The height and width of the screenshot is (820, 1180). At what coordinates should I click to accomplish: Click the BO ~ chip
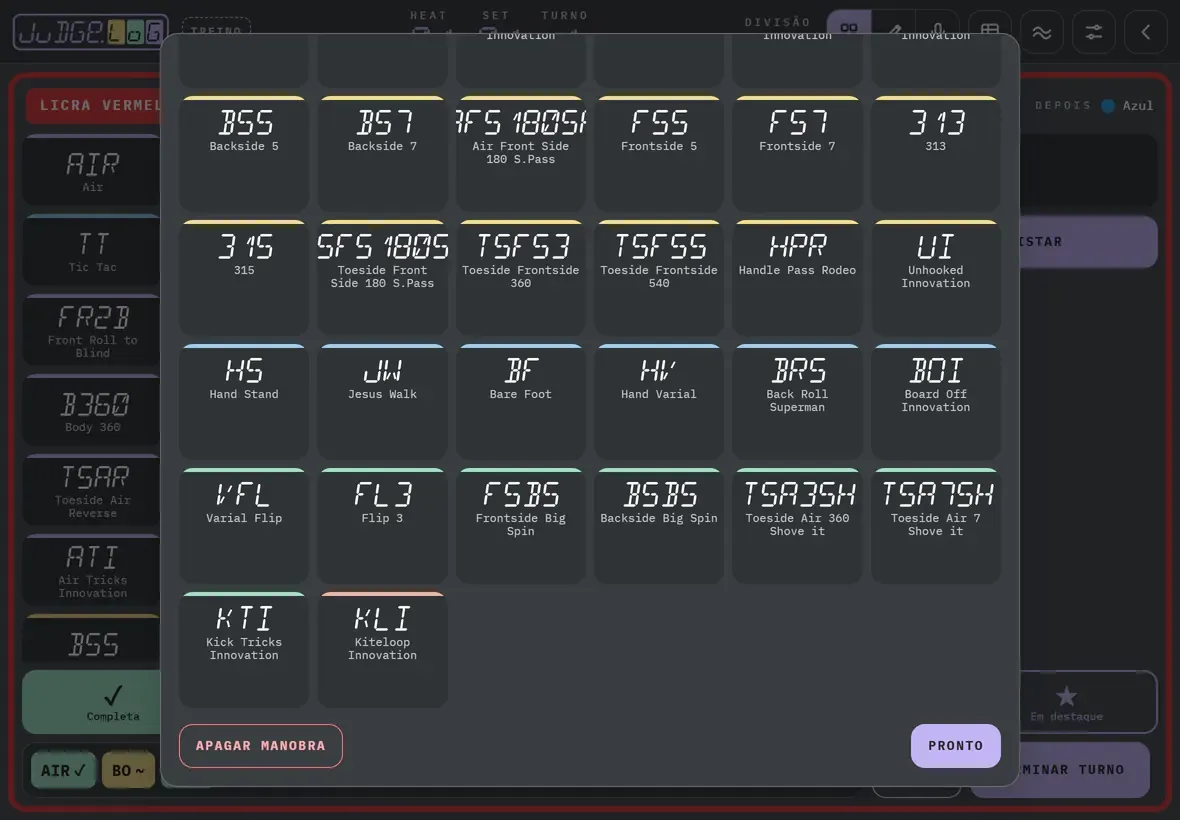[x=128, y=770]
